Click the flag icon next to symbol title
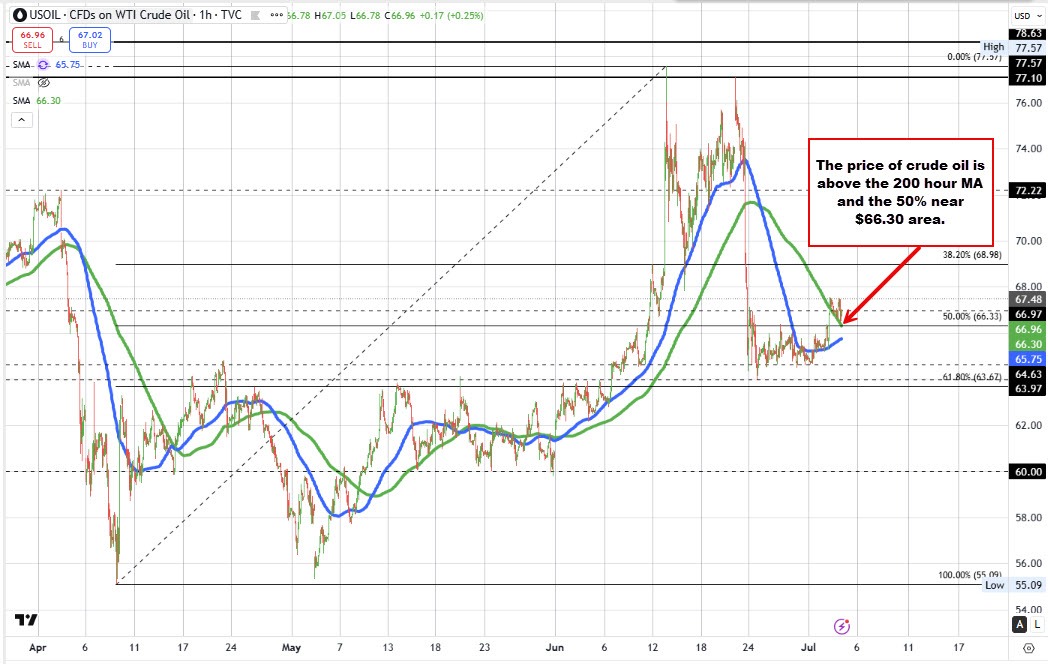 [253, 15]
